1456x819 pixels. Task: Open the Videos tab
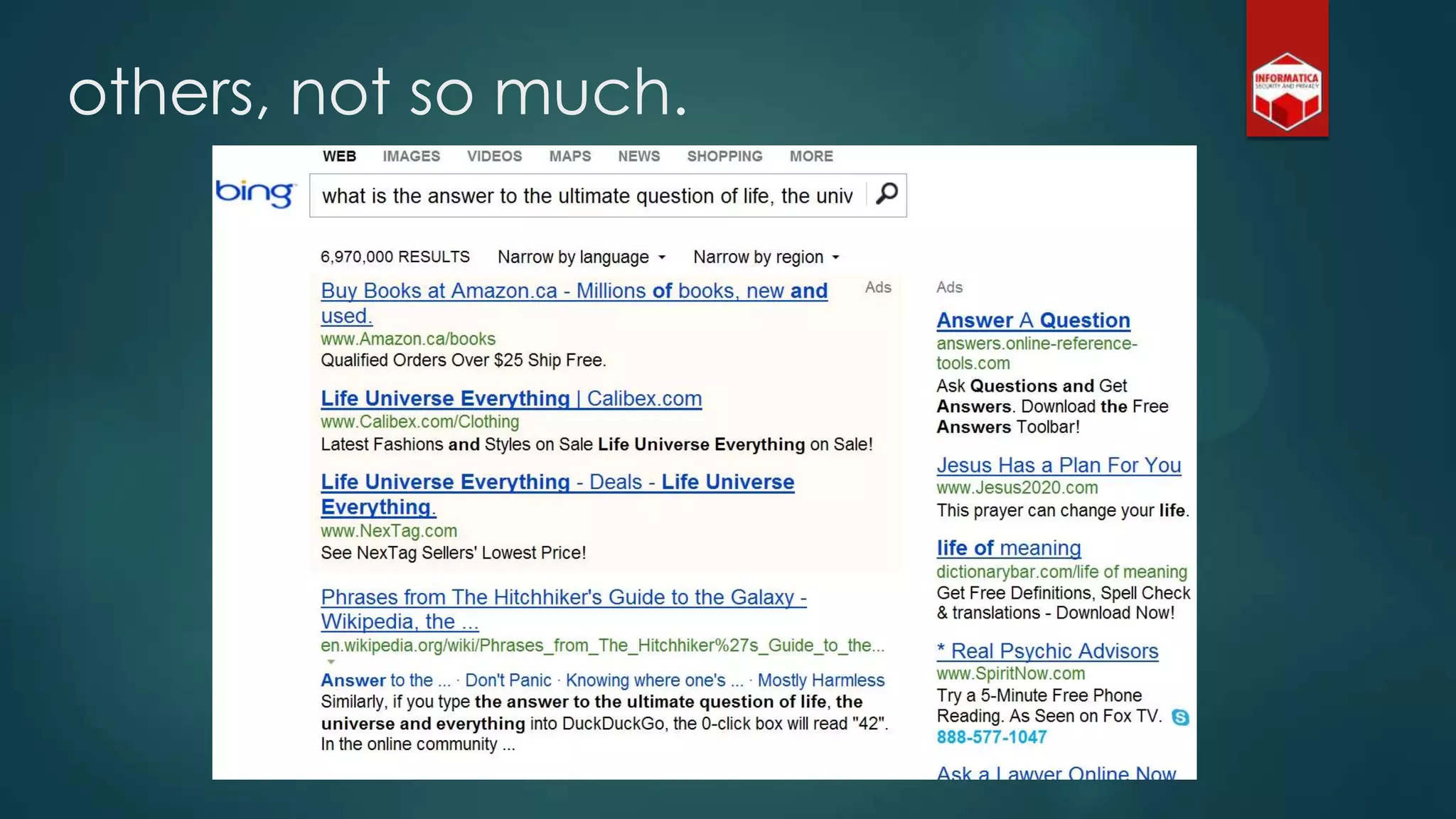494,156
